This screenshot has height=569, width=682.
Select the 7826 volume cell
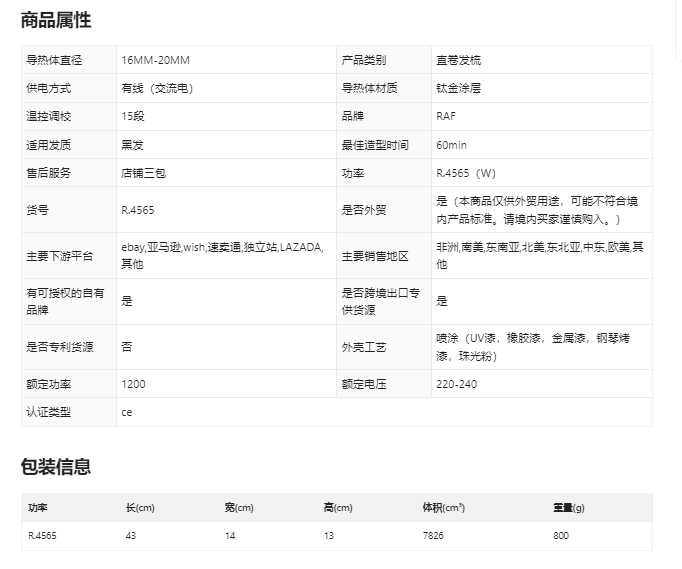[x=435, y=536]
